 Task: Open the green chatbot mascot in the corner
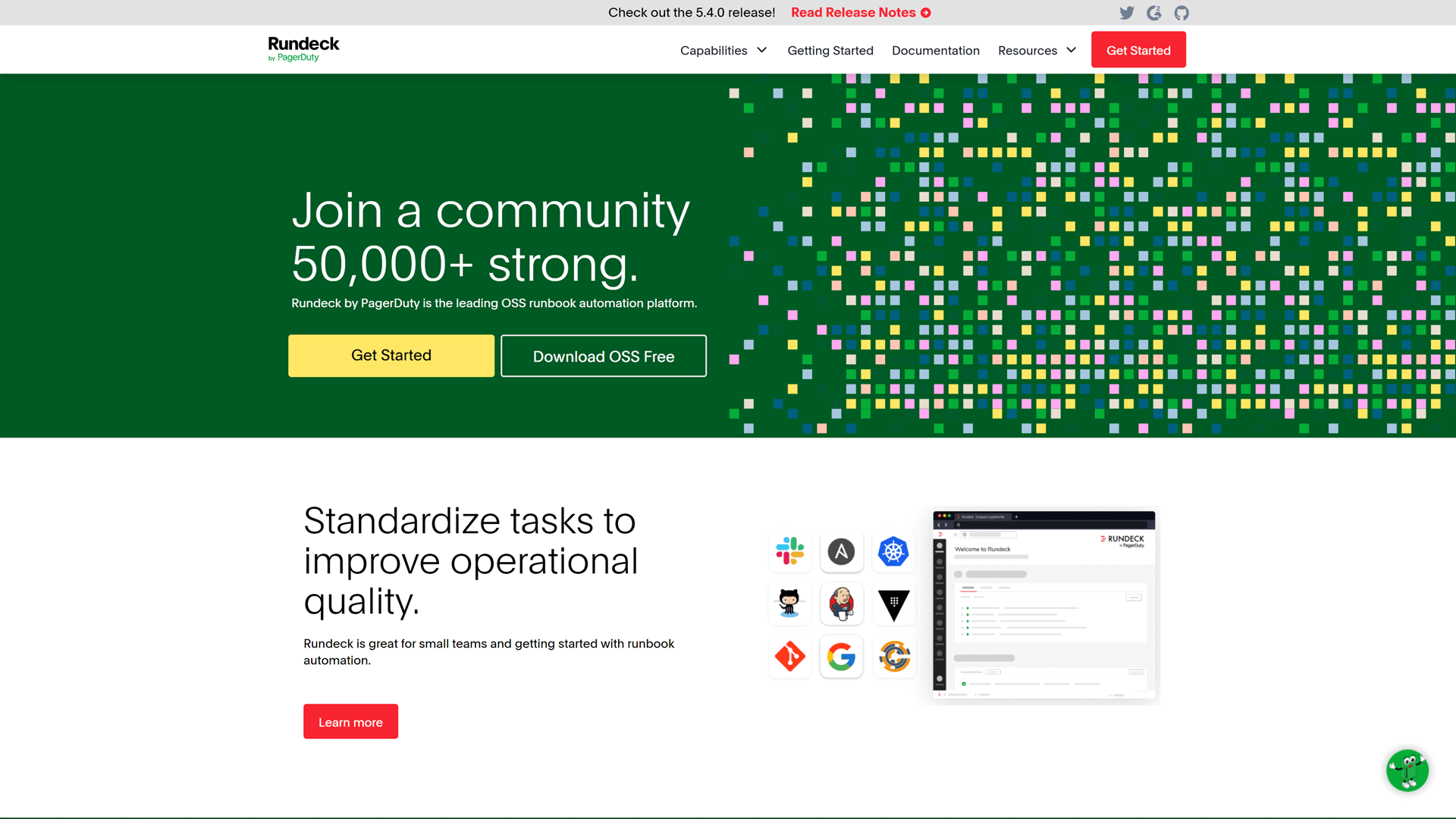pyautogui.click(x=1407, y=770)
